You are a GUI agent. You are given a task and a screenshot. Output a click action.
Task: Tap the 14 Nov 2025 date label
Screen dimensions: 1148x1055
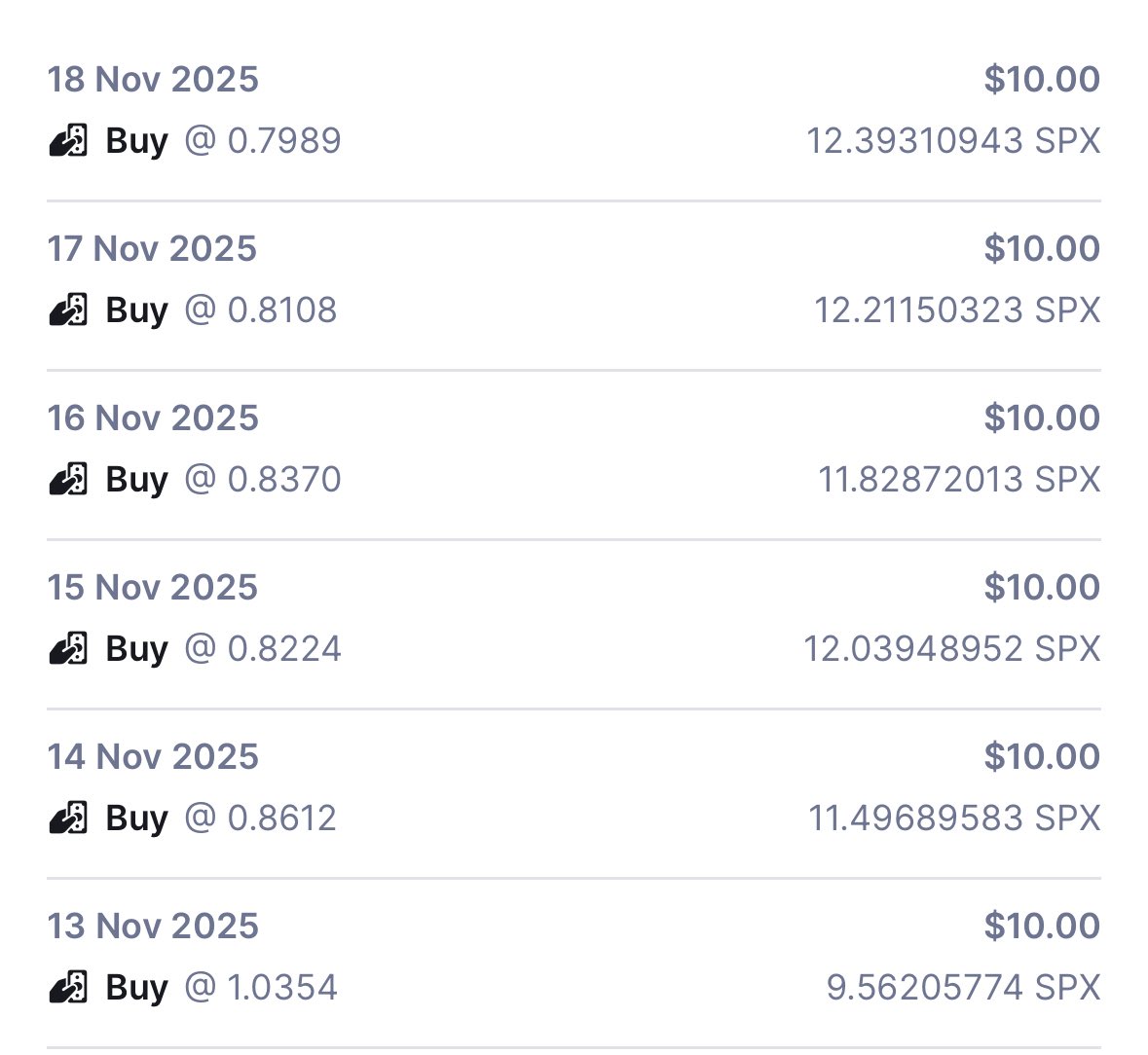153,756
